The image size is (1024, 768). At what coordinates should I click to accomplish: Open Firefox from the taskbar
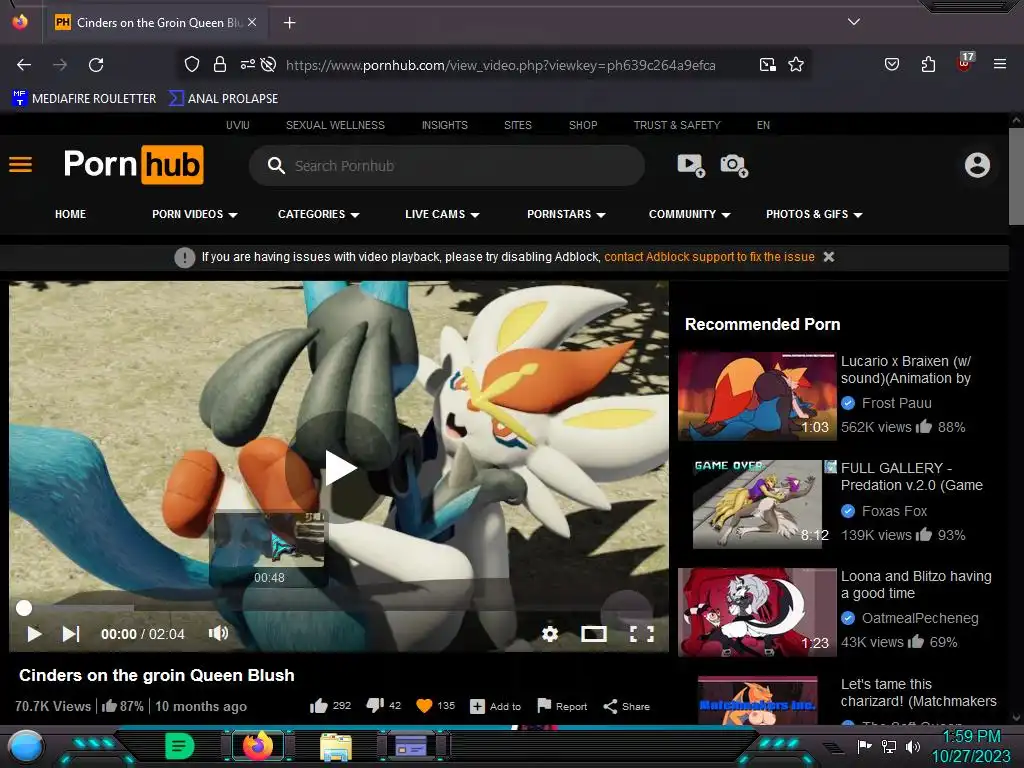257,746
